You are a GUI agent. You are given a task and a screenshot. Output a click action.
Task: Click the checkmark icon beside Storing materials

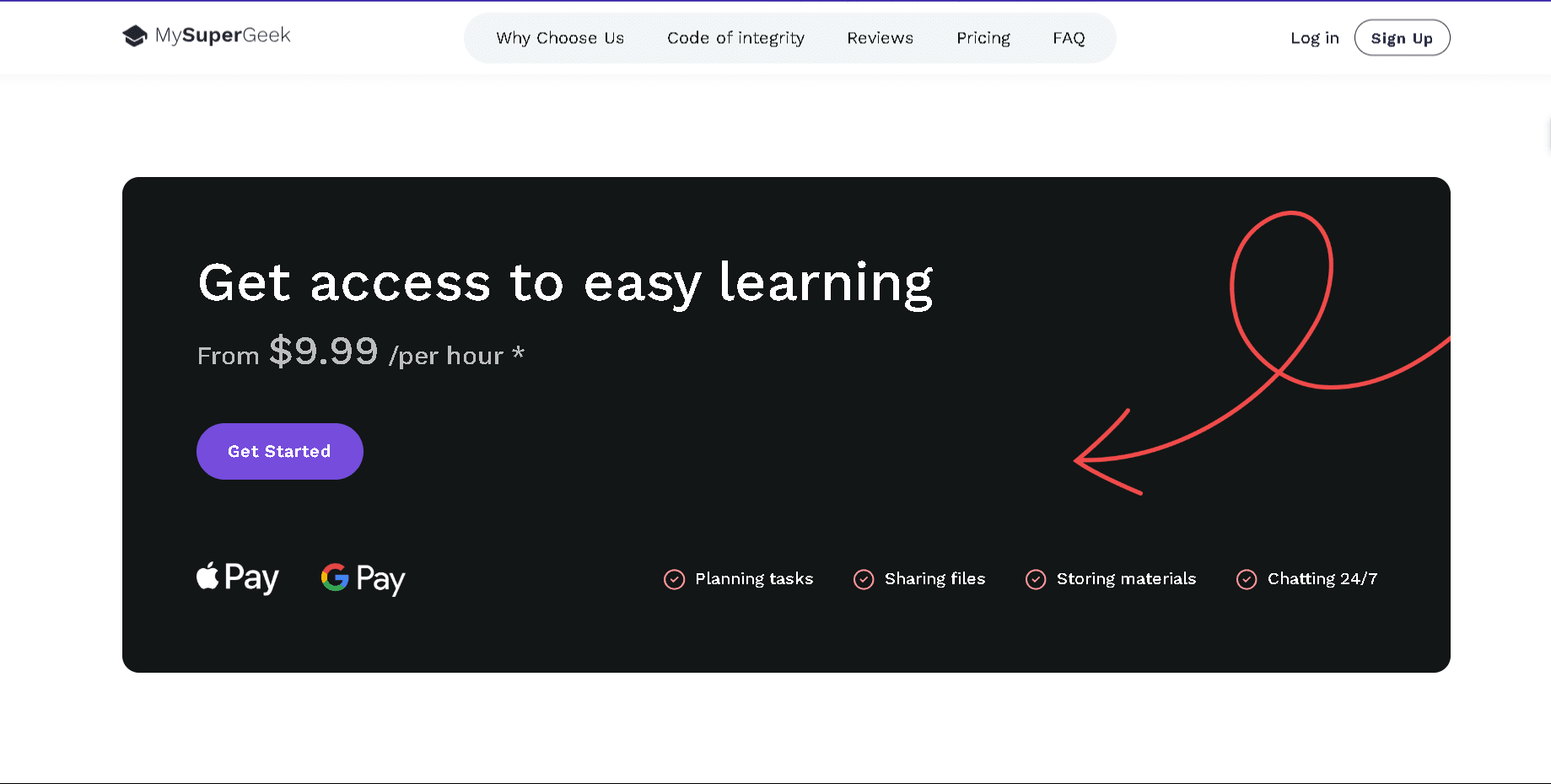coord(1036,579)
